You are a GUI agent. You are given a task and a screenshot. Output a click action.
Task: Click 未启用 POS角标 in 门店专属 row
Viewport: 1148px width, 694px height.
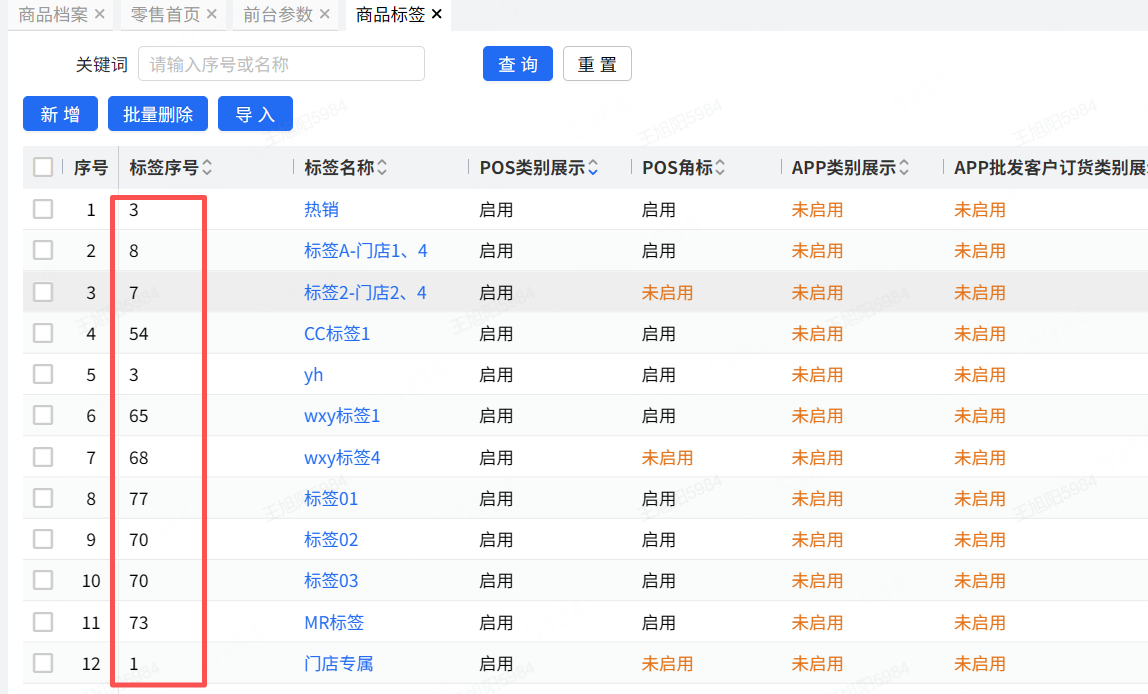point(667,663)
